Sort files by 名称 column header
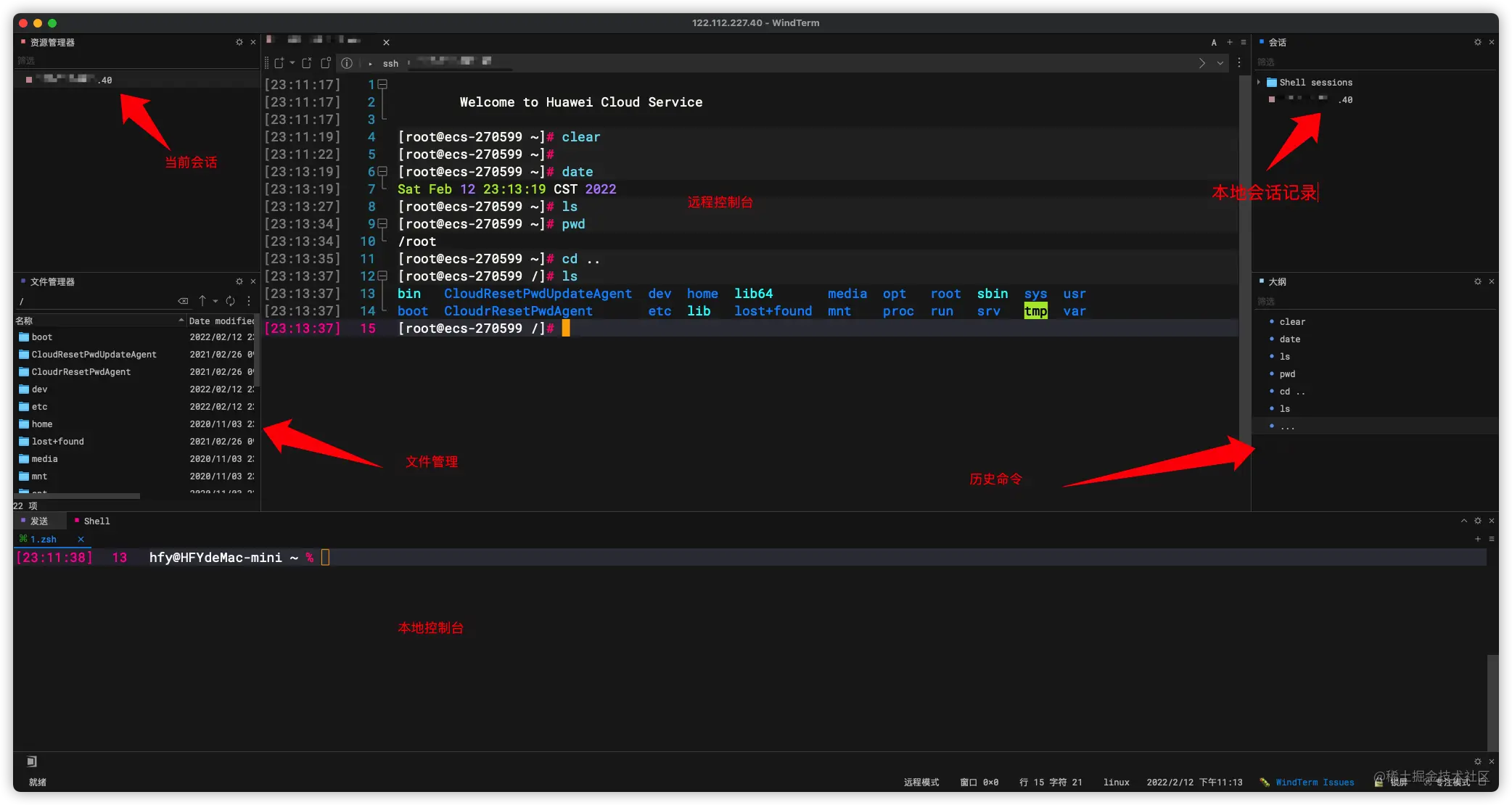The width and height of the screenshot is (1512, 805). [x=99, y=321]
